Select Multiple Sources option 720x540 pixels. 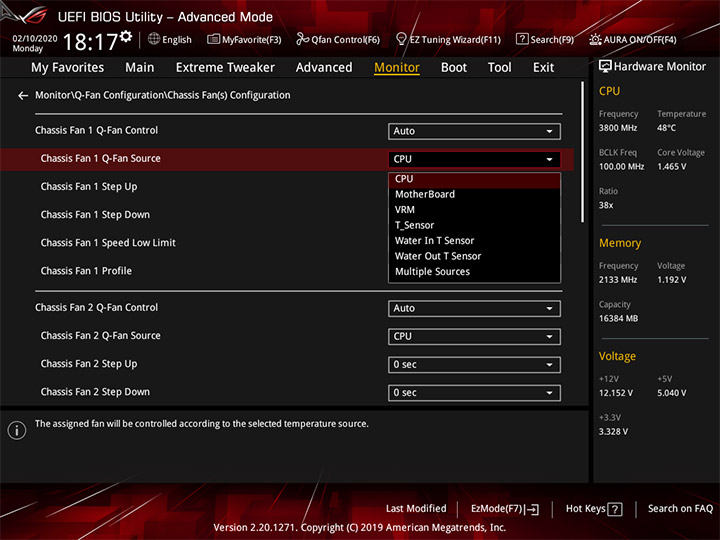pos(474,272)
